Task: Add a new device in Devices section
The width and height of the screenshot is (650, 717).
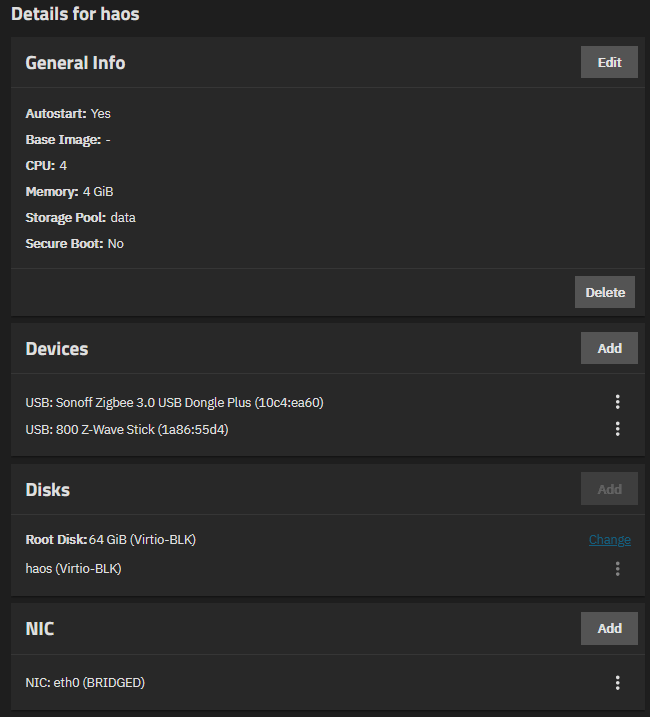Action: click(609, 348)
